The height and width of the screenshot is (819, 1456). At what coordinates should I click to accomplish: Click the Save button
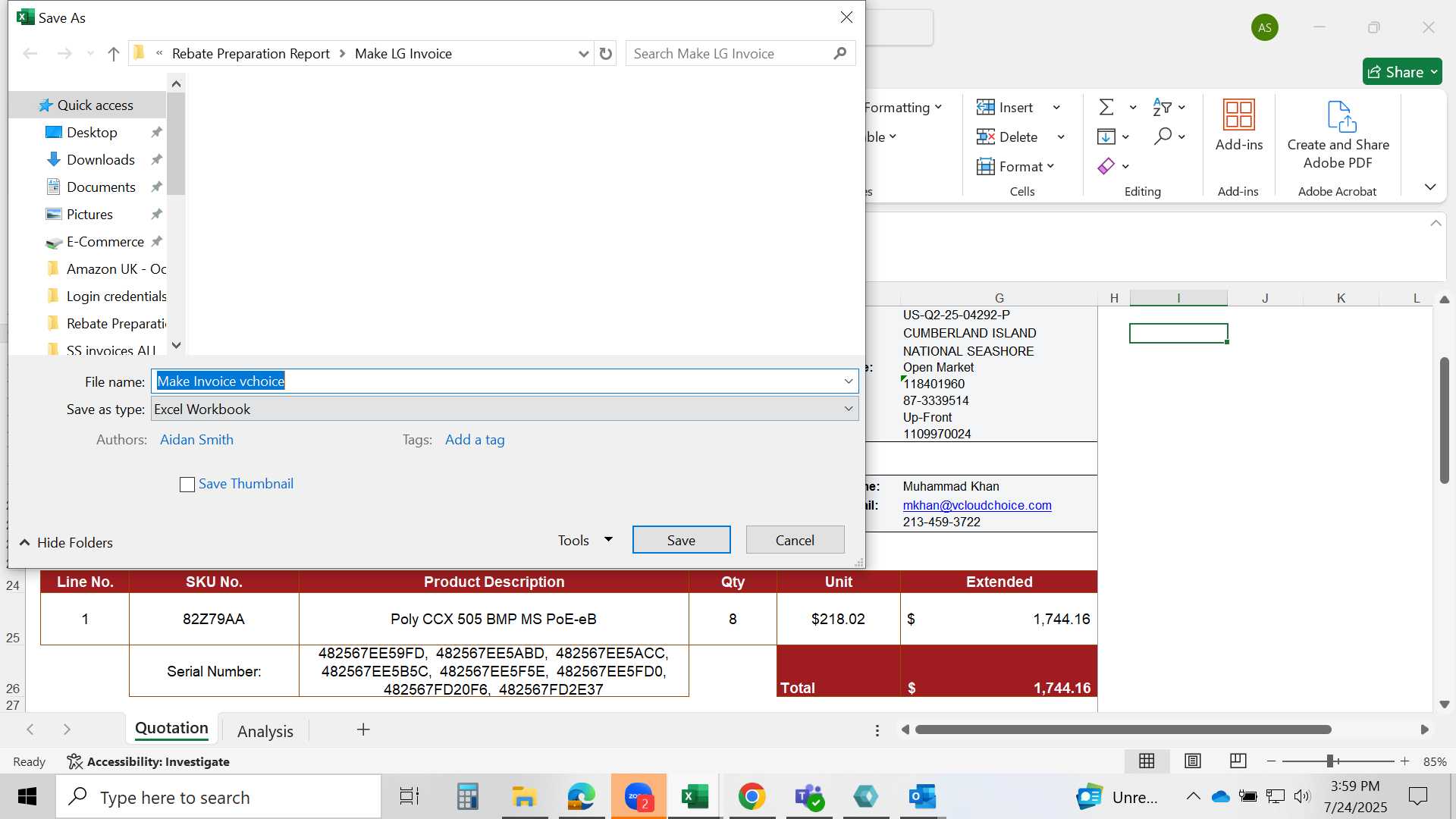tap(681, 540)
